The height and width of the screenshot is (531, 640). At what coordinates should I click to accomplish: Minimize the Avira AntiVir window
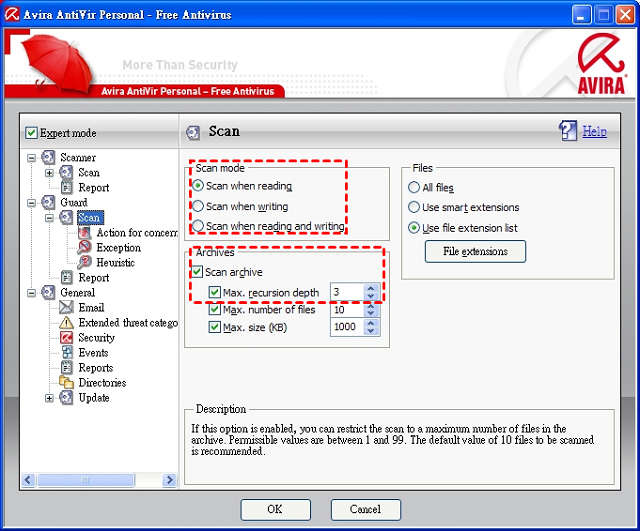tap(581, 15)
